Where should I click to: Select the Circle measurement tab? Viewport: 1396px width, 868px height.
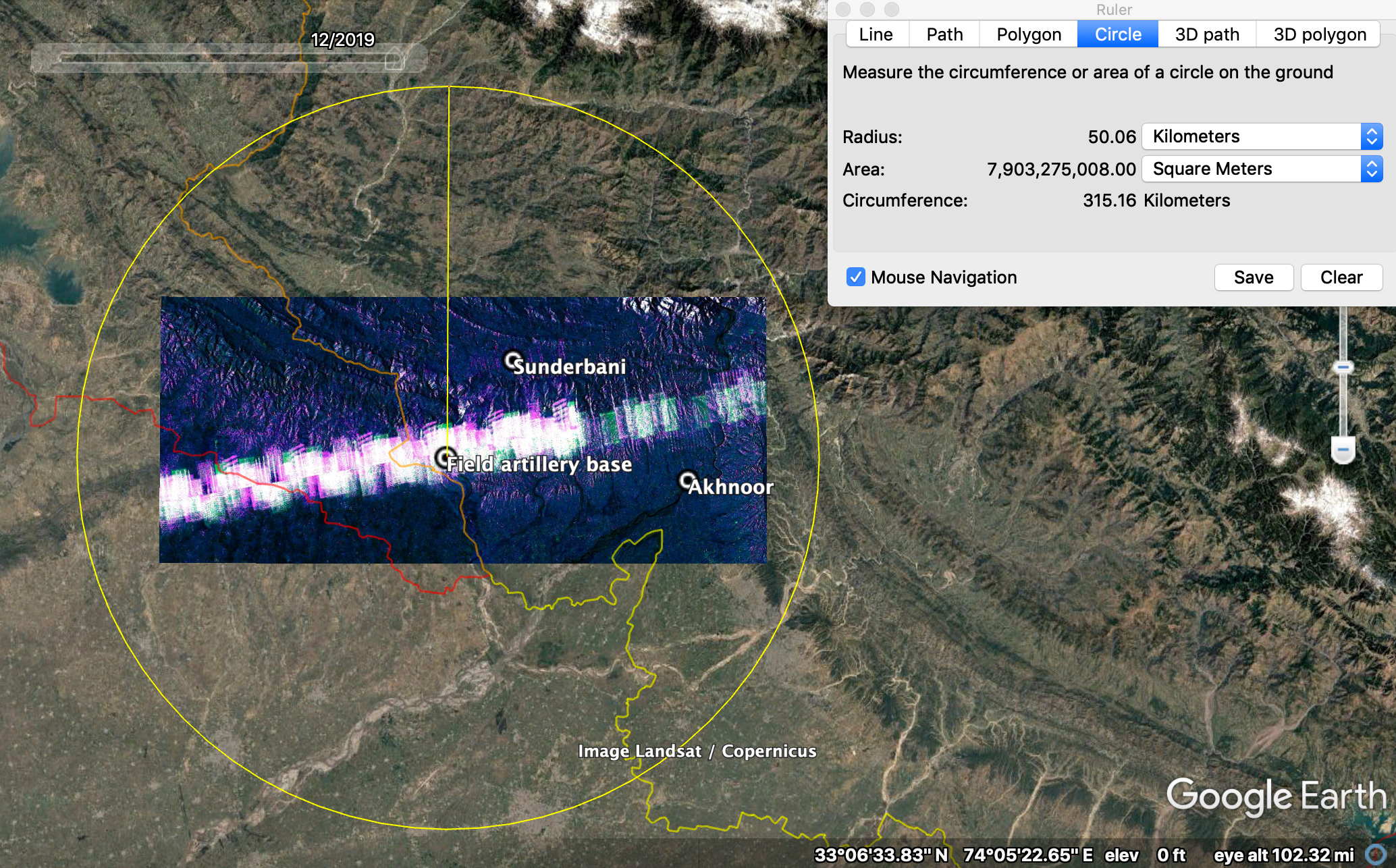pos(1118,34)
